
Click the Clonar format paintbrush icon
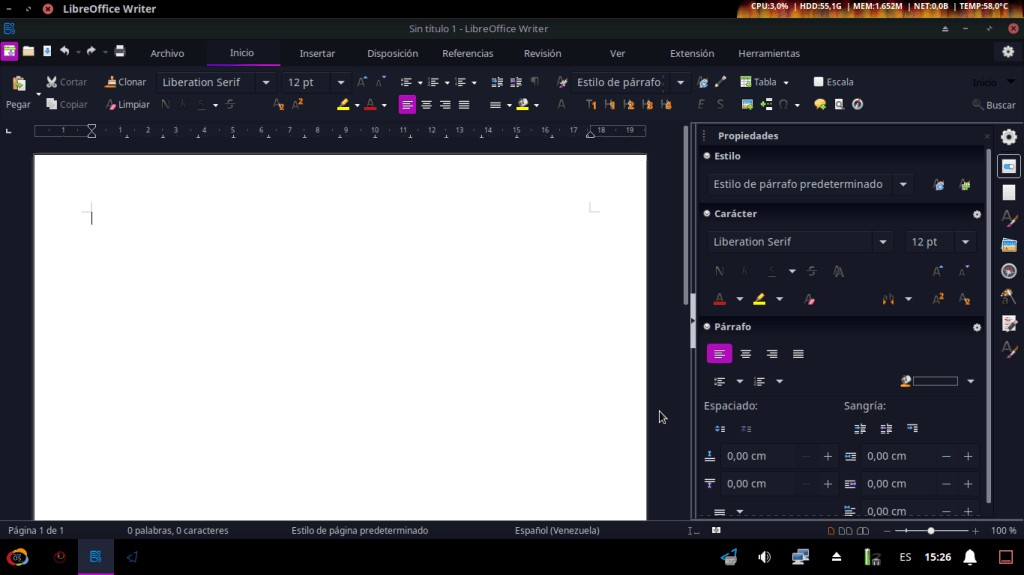[x=111, y=82]
